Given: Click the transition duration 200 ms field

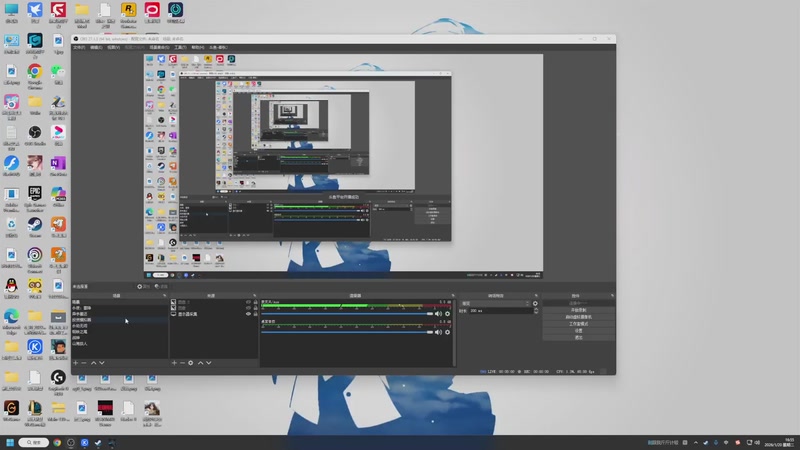Looking at the screenshot, I should 499,311.
